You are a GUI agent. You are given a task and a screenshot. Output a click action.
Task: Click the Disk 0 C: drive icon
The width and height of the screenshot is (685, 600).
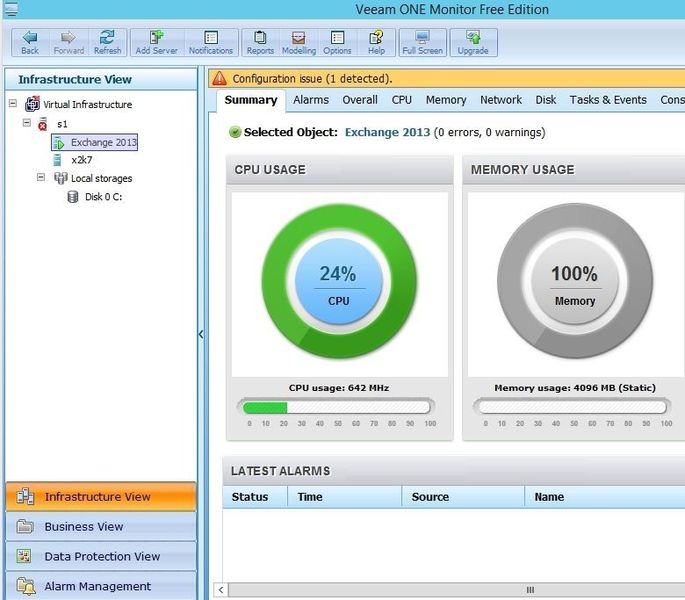73,197
